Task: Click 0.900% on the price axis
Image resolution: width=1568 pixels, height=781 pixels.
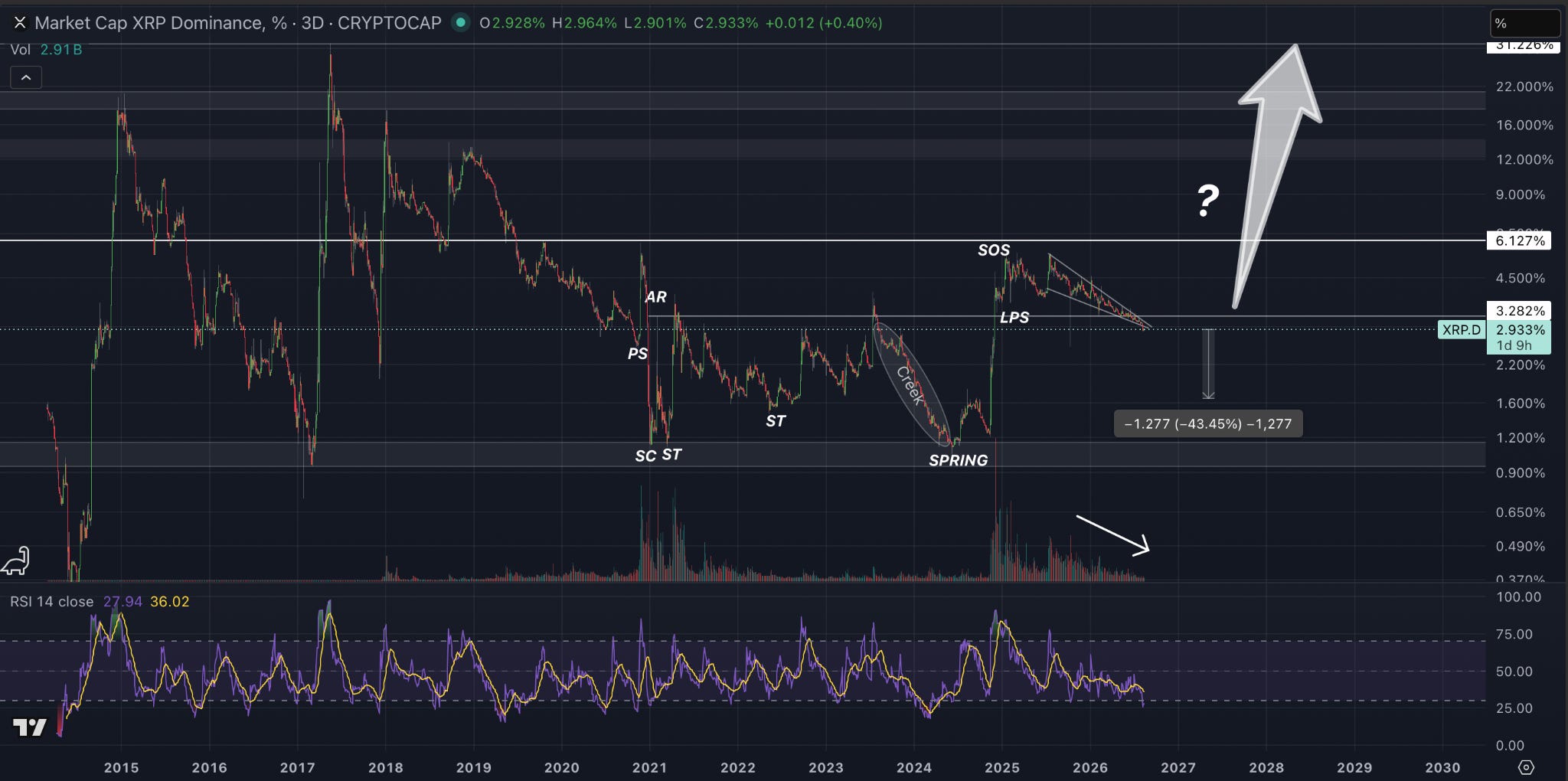Action: coord(1521,473)
